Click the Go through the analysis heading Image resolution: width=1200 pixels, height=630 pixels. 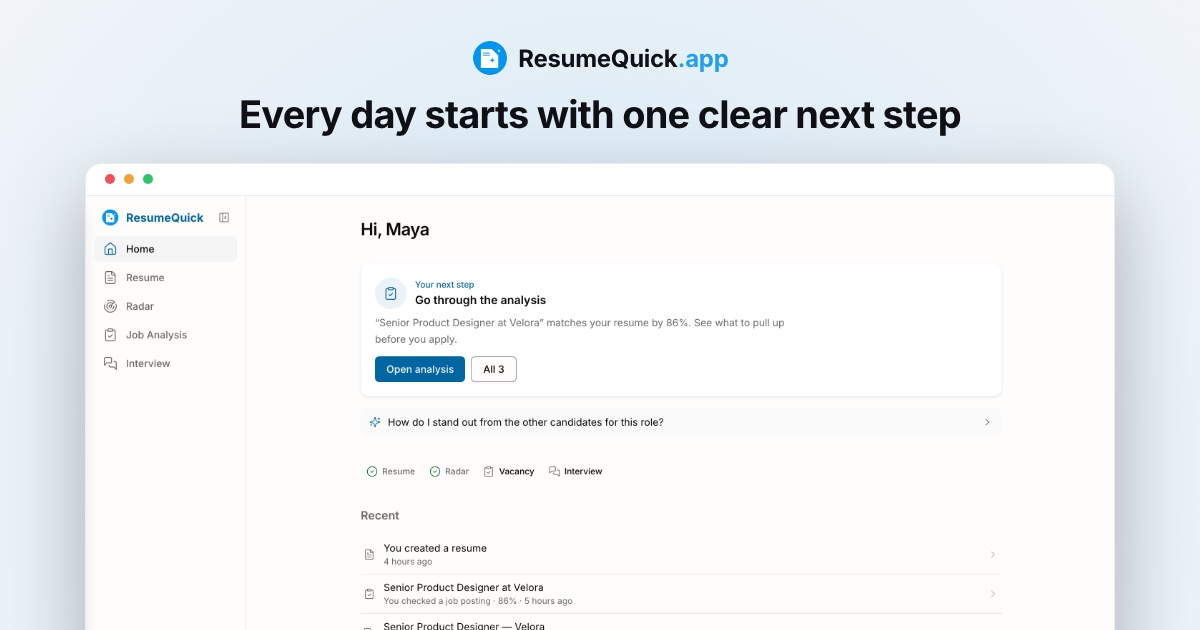pos(481,300)
